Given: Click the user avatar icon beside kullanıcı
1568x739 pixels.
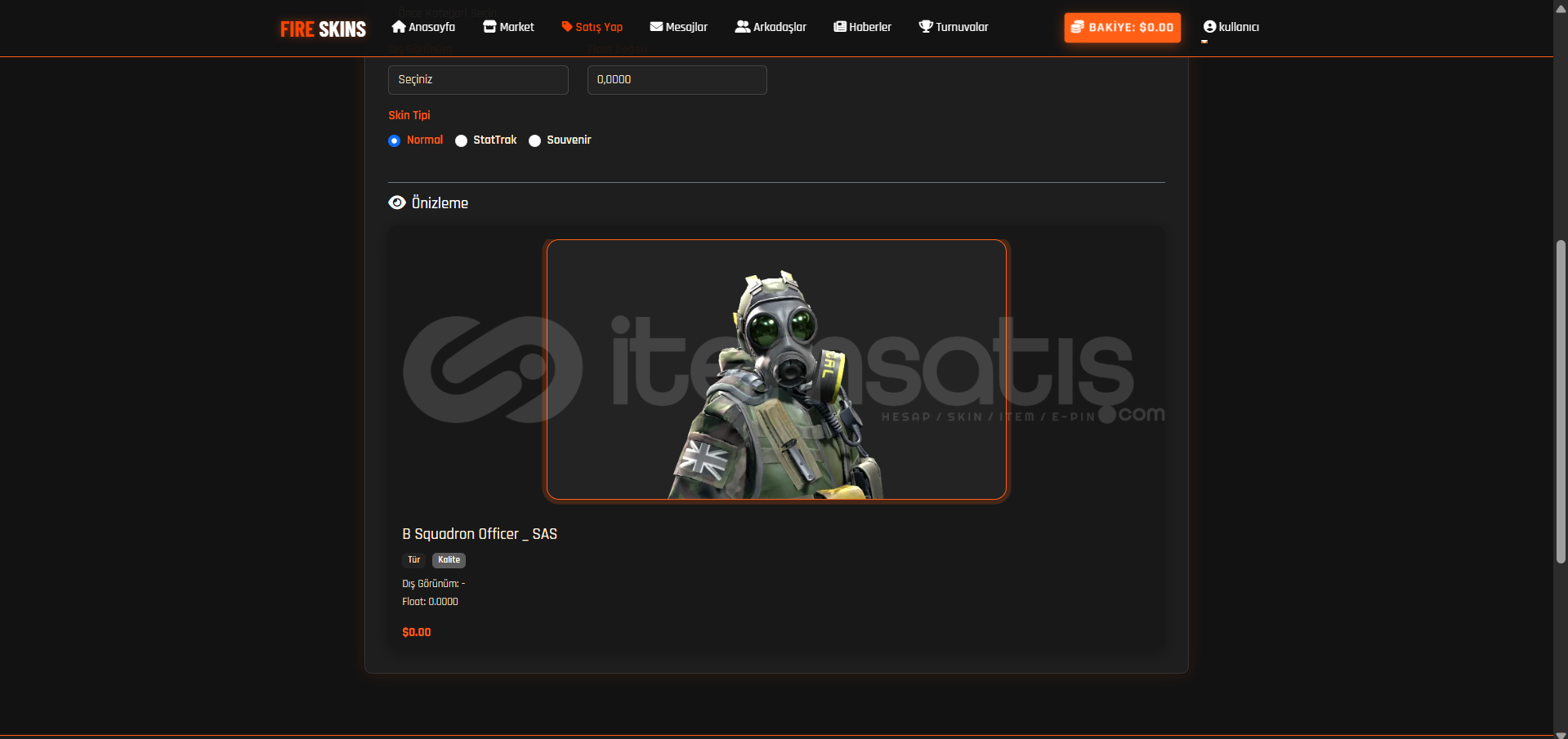Looking at the screenshot, I should coord(1210,27).
